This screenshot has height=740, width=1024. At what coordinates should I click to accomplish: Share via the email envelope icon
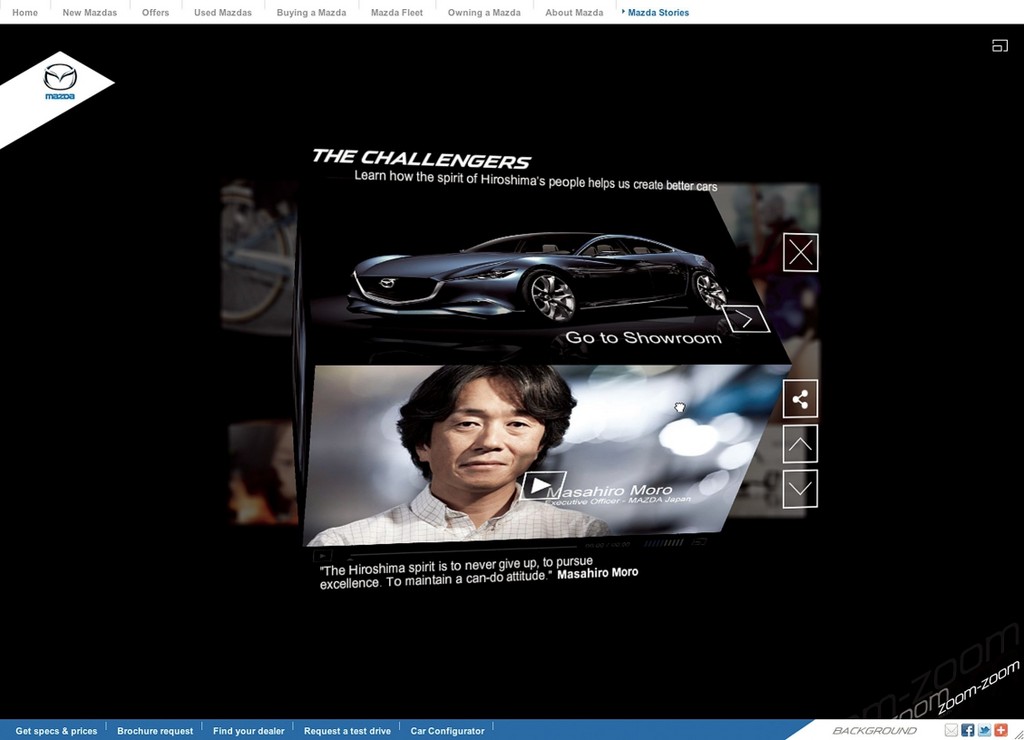pos(951,730)
